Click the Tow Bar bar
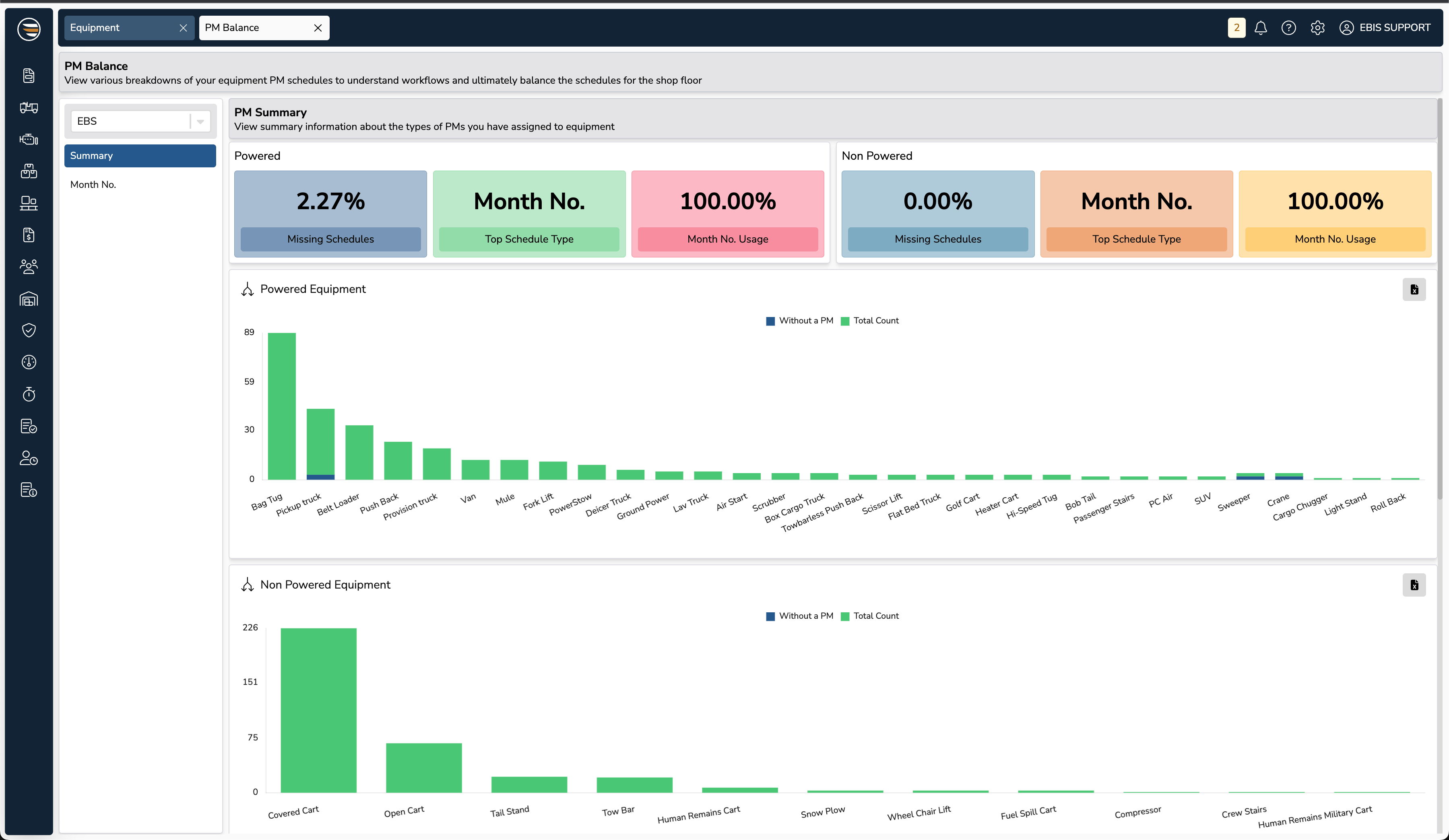1449x840 pixels. [634, 785]
